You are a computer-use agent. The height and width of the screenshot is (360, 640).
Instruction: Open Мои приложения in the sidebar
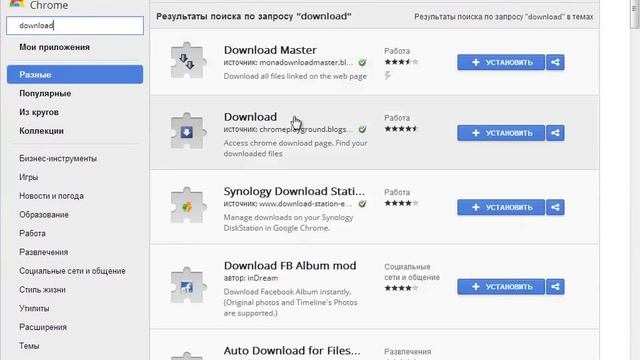pyautogui.click(x=54, y=47)
